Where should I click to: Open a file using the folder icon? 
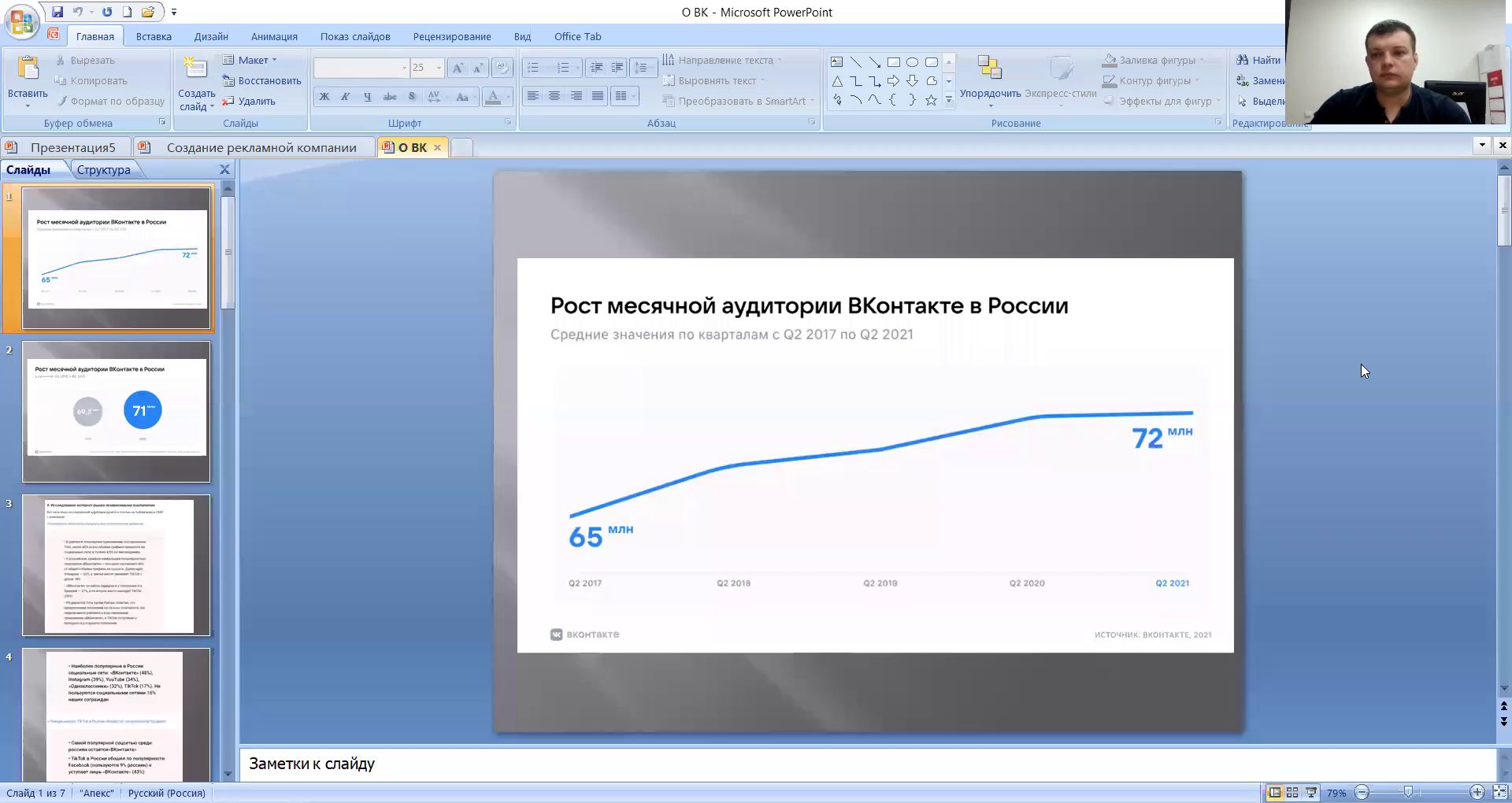click(x=147, y=12)
